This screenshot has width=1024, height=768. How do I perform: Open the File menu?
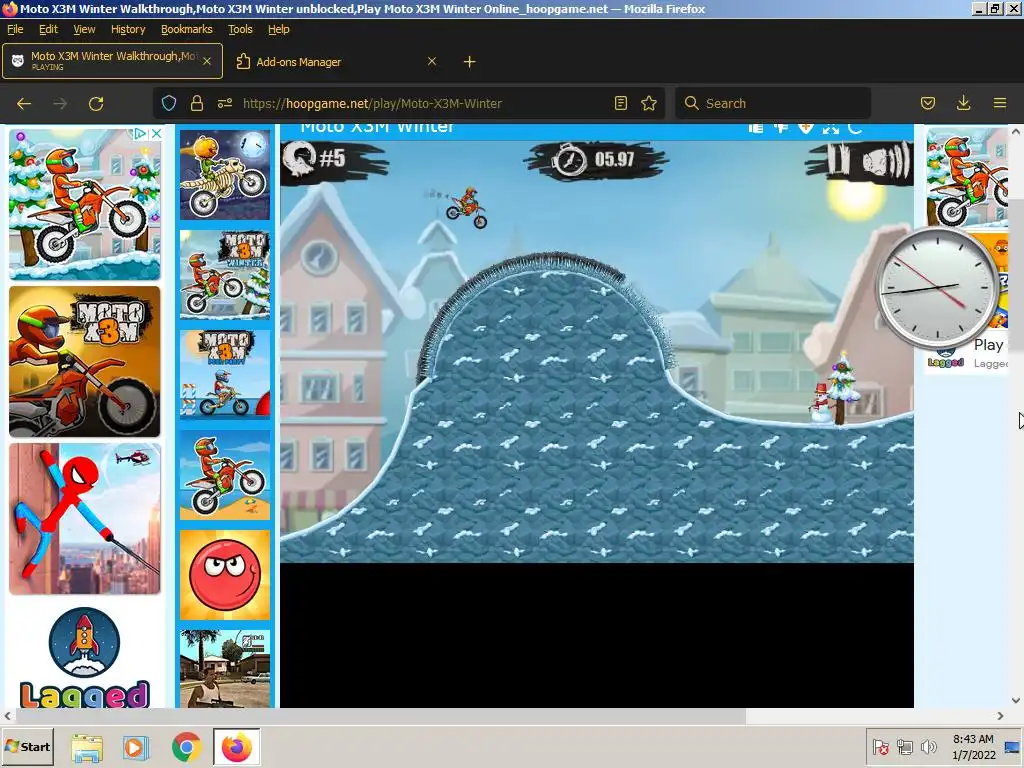pyautogui.click(x=15, y=29)
